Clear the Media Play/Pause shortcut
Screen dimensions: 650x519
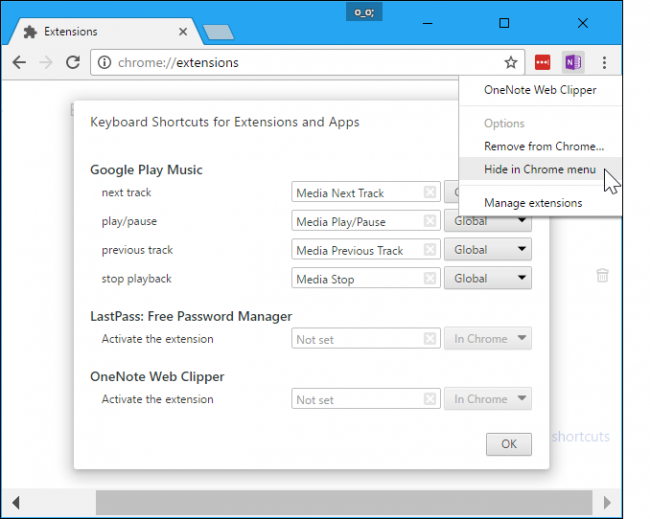pos(430,221)
